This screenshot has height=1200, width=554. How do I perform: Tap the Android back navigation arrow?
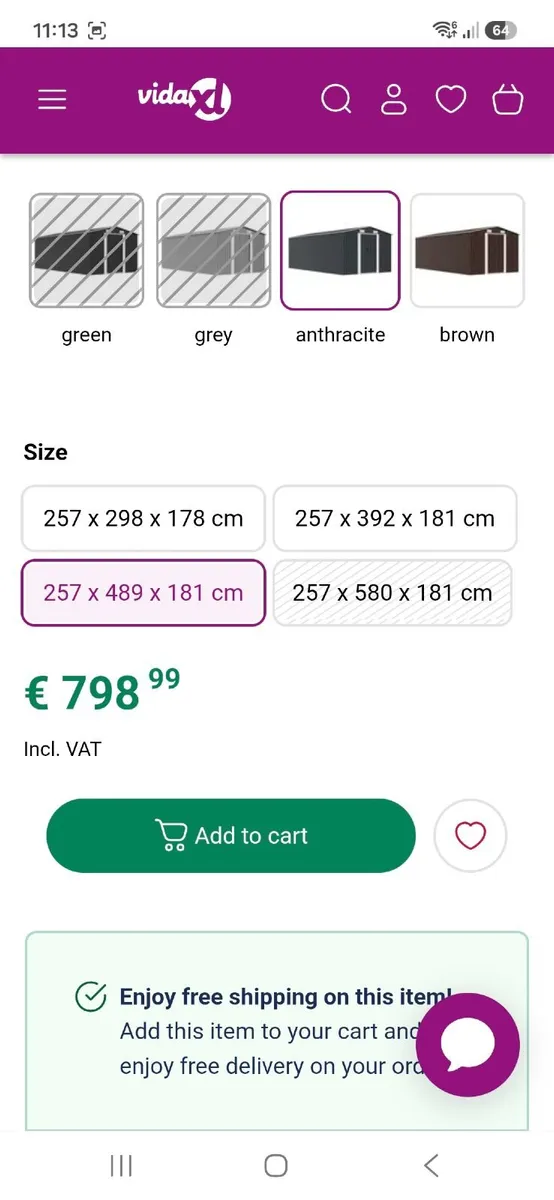(431, 1165)
